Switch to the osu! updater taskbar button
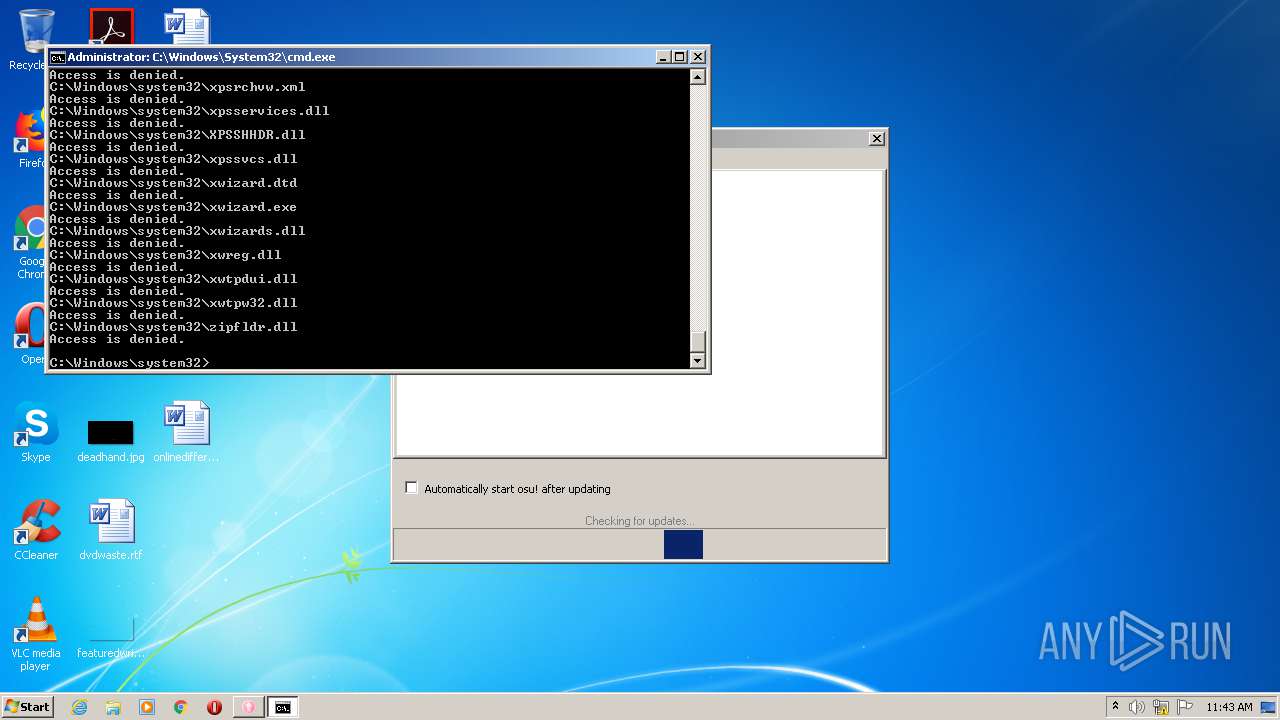 248,707
